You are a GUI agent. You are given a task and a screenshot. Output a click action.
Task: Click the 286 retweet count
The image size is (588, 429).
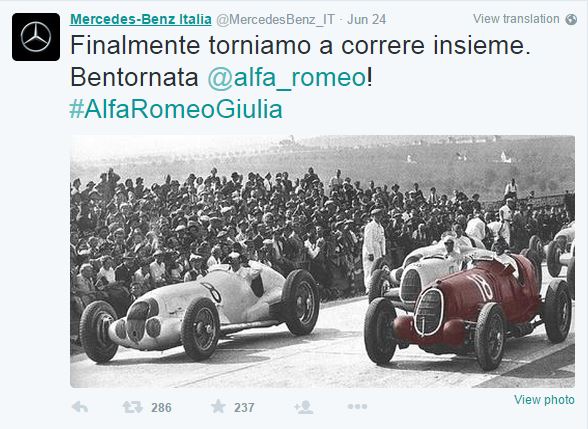(161, 408)
